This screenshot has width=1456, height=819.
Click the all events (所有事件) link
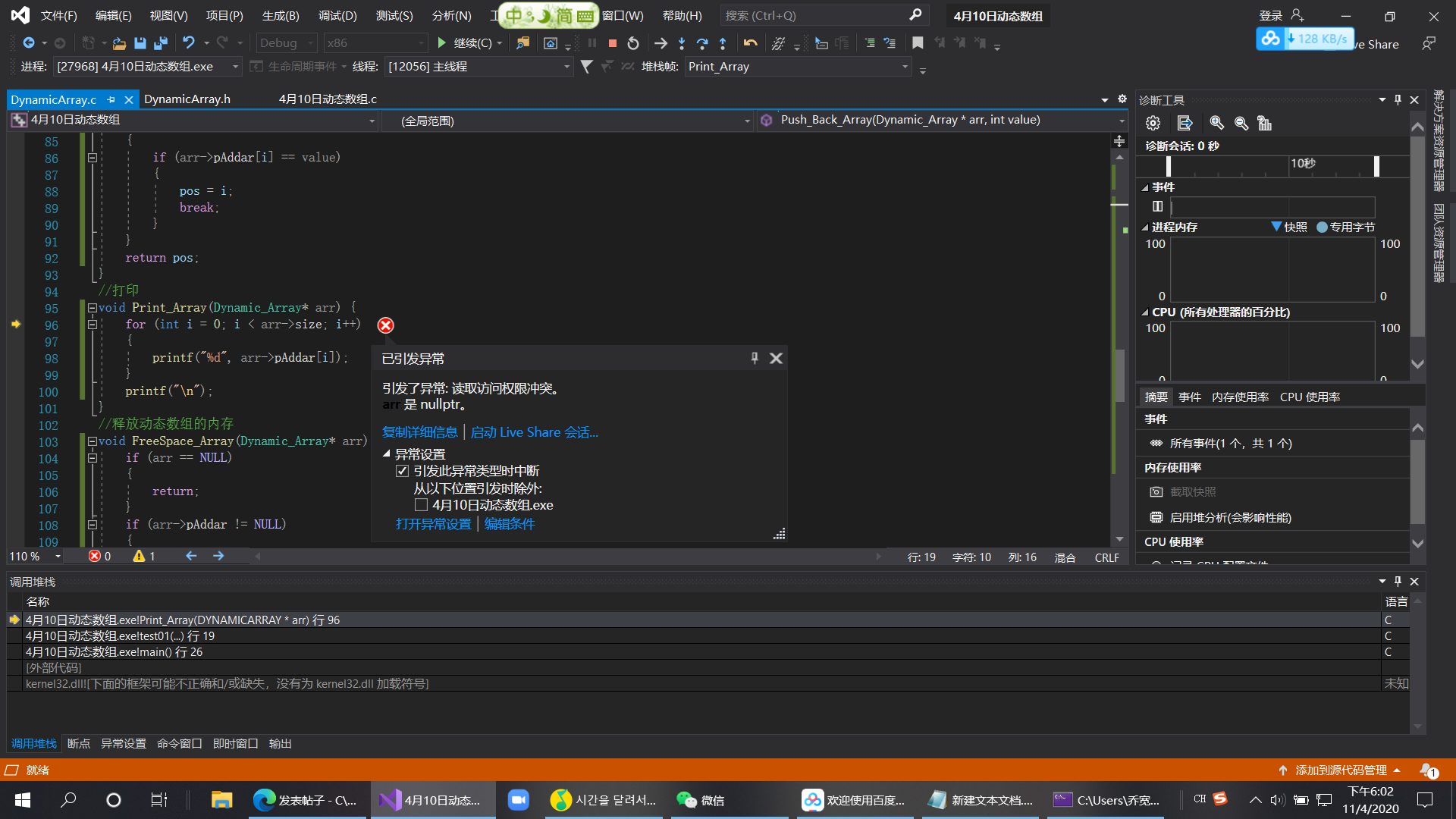click(x=1231, y=444)
